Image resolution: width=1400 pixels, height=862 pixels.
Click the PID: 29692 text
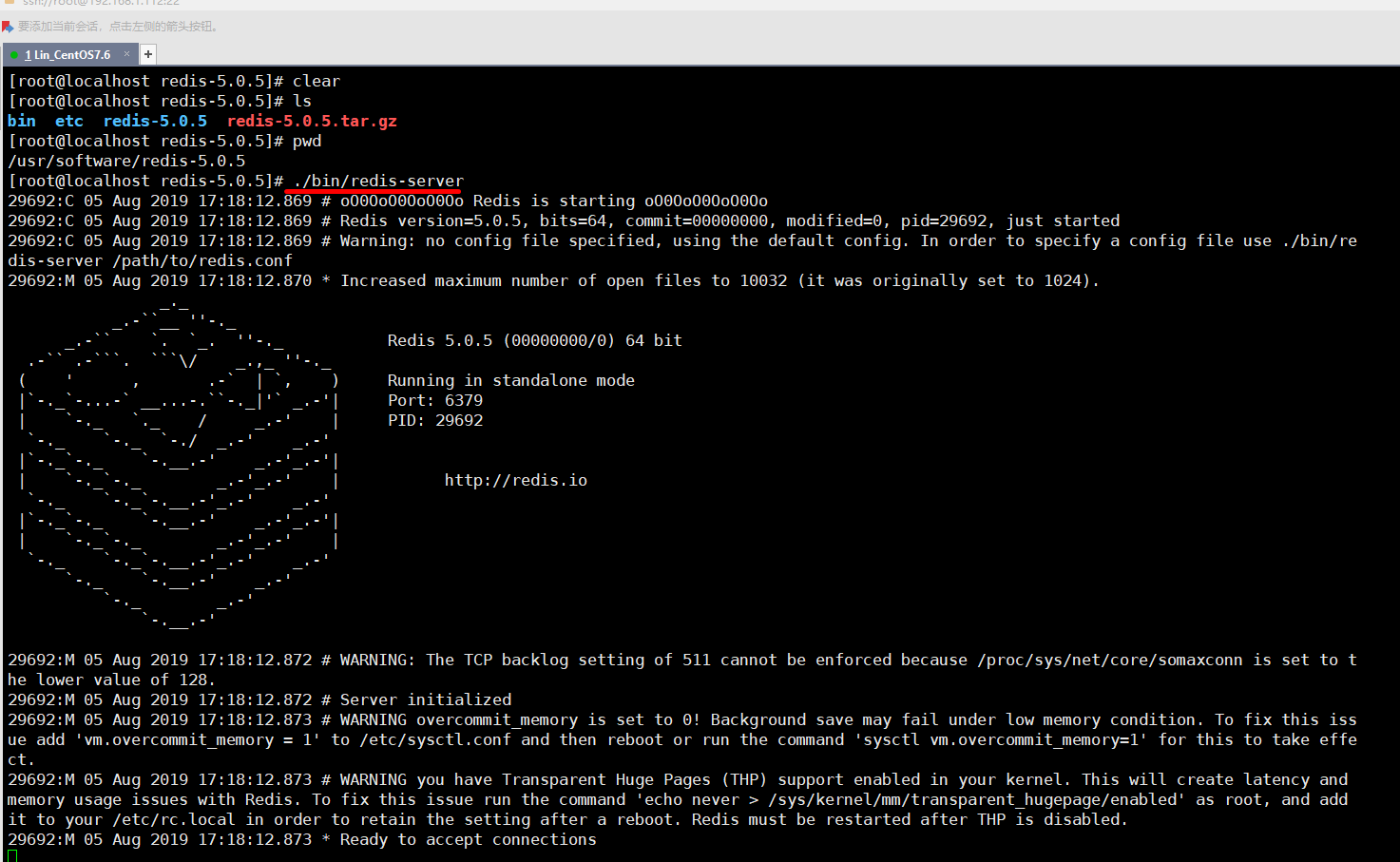(434, 420)
